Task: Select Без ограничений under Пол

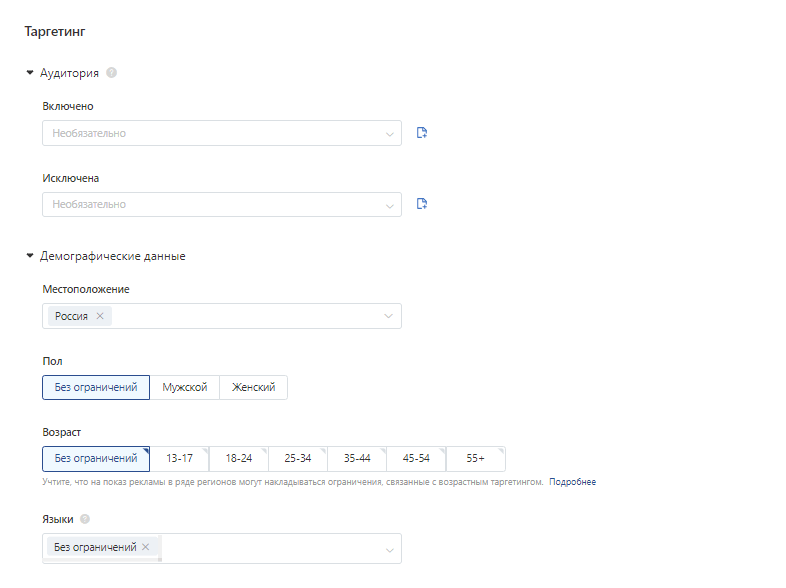Action: tap(96, 387)
